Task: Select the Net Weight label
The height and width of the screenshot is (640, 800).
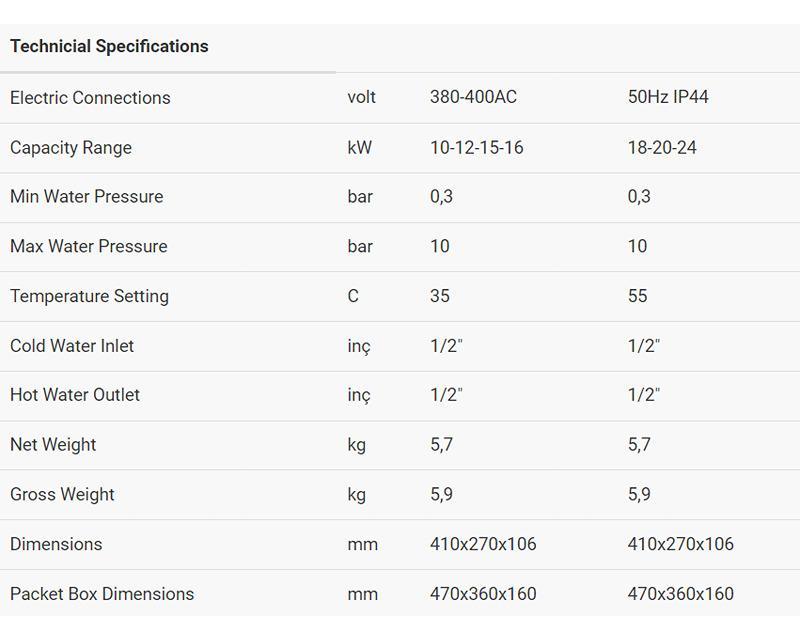Action: click(53, 445)
